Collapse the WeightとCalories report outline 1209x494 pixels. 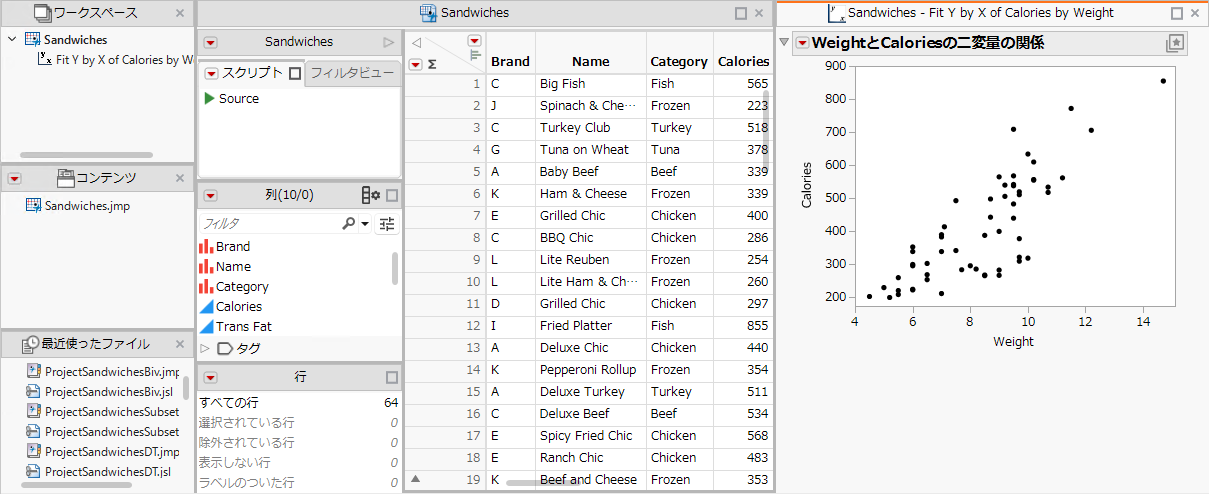pos(784,42)
